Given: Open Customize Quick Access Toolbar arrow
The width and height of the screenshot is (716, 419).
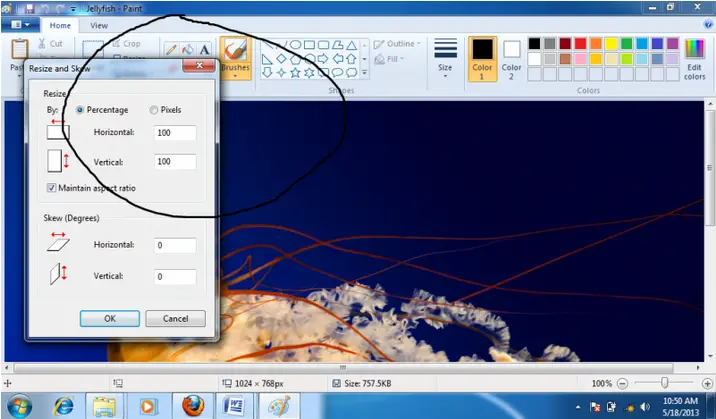Looking at the screenshot, I should coord(73,9).
